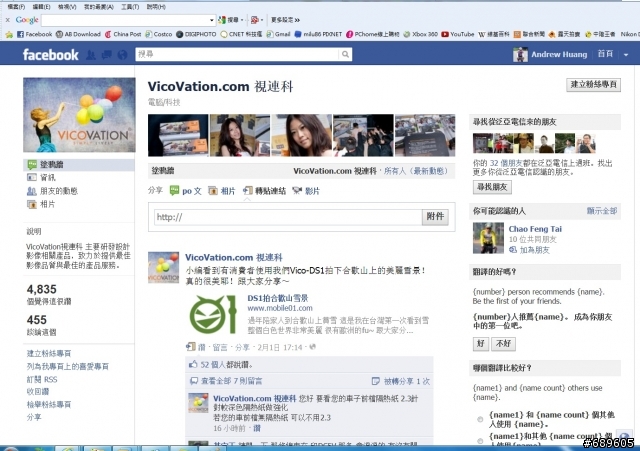Viewport: 640px width, 451px height.
Task: Open the CNET bookmark
Action: click(241, 34)
